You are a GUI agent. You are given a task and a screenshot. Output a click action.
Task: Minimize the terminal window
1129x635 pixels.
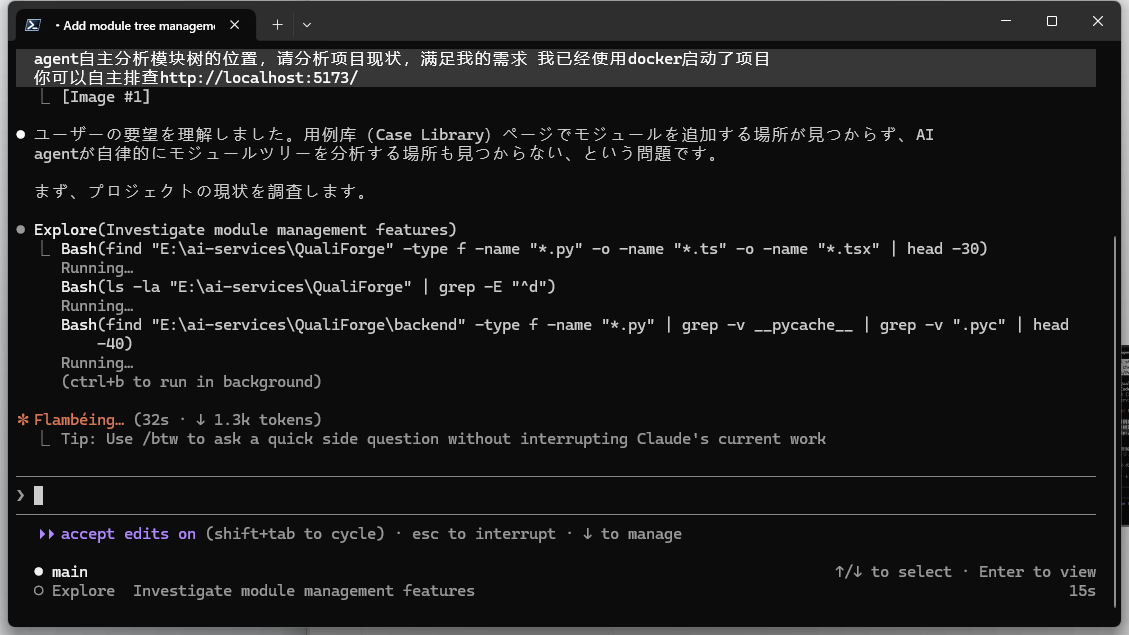[1006, 21]
